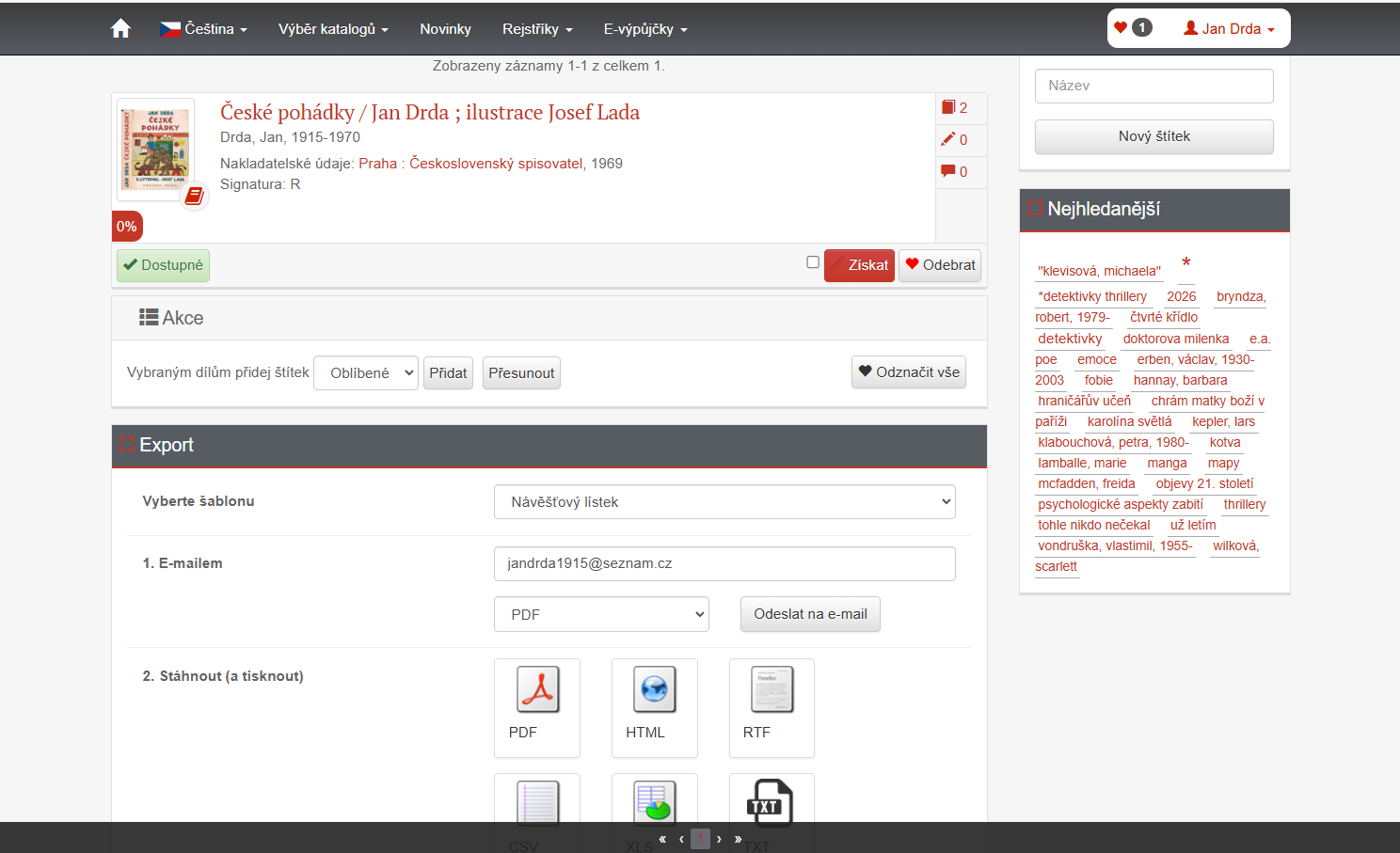Open the publisher link Praha : Československý spisovatel

(470, 164)
